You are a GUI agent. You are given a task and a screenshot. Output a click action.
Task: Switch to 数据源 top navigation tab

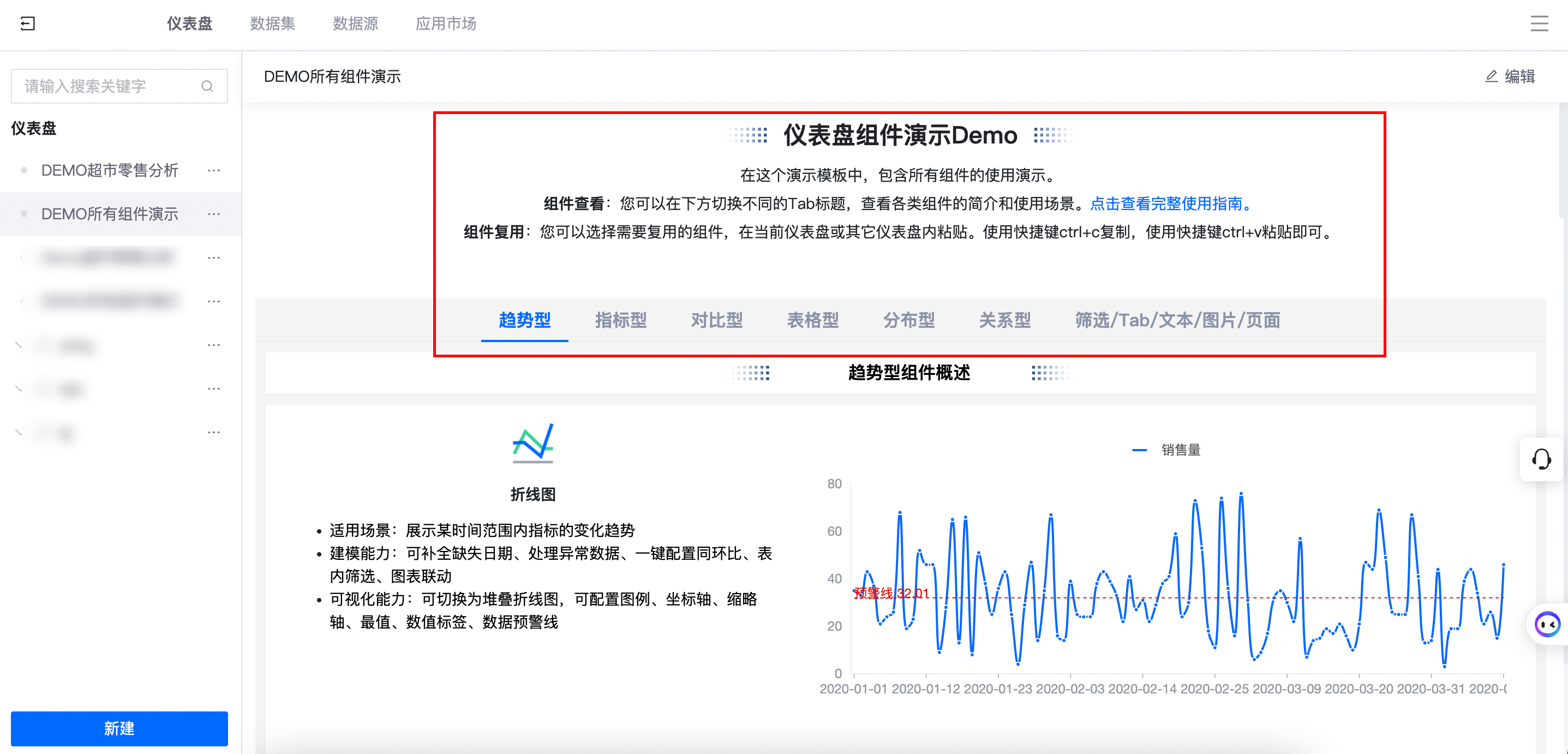(x=355, y=24)
